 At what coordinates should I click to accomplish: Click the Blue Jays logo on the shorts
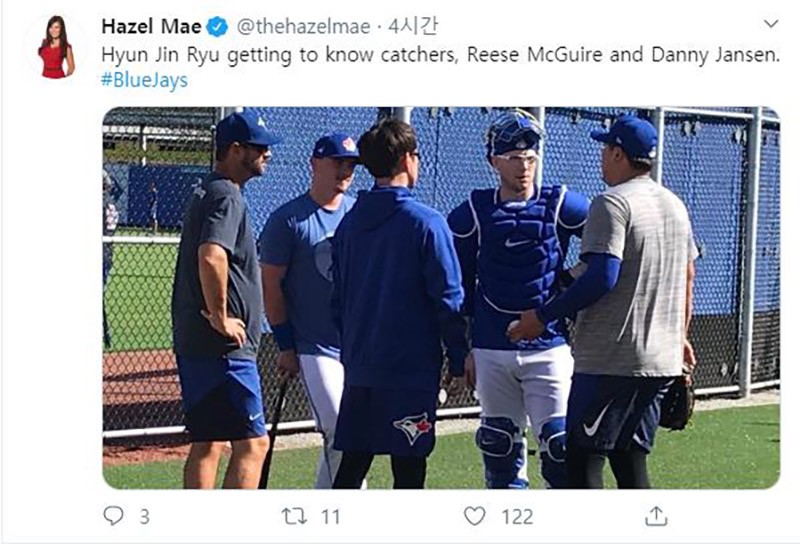(412, 428)
